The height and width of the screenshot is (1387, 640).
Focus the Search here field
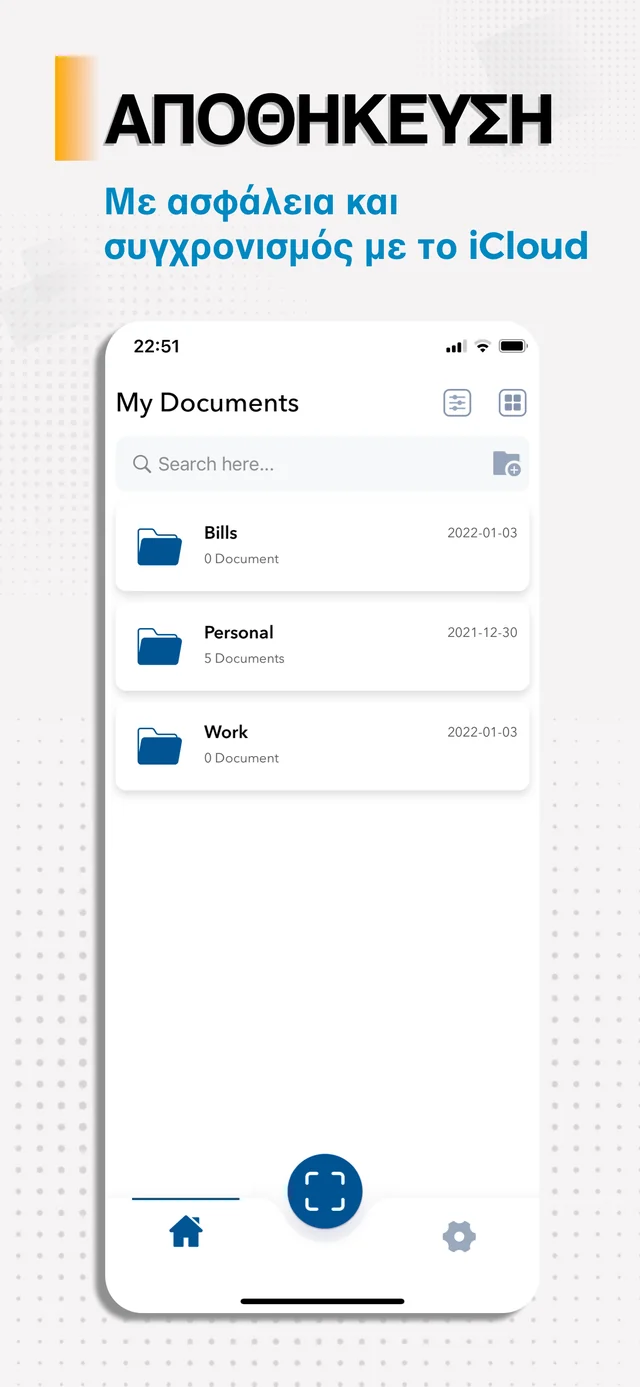322,464
